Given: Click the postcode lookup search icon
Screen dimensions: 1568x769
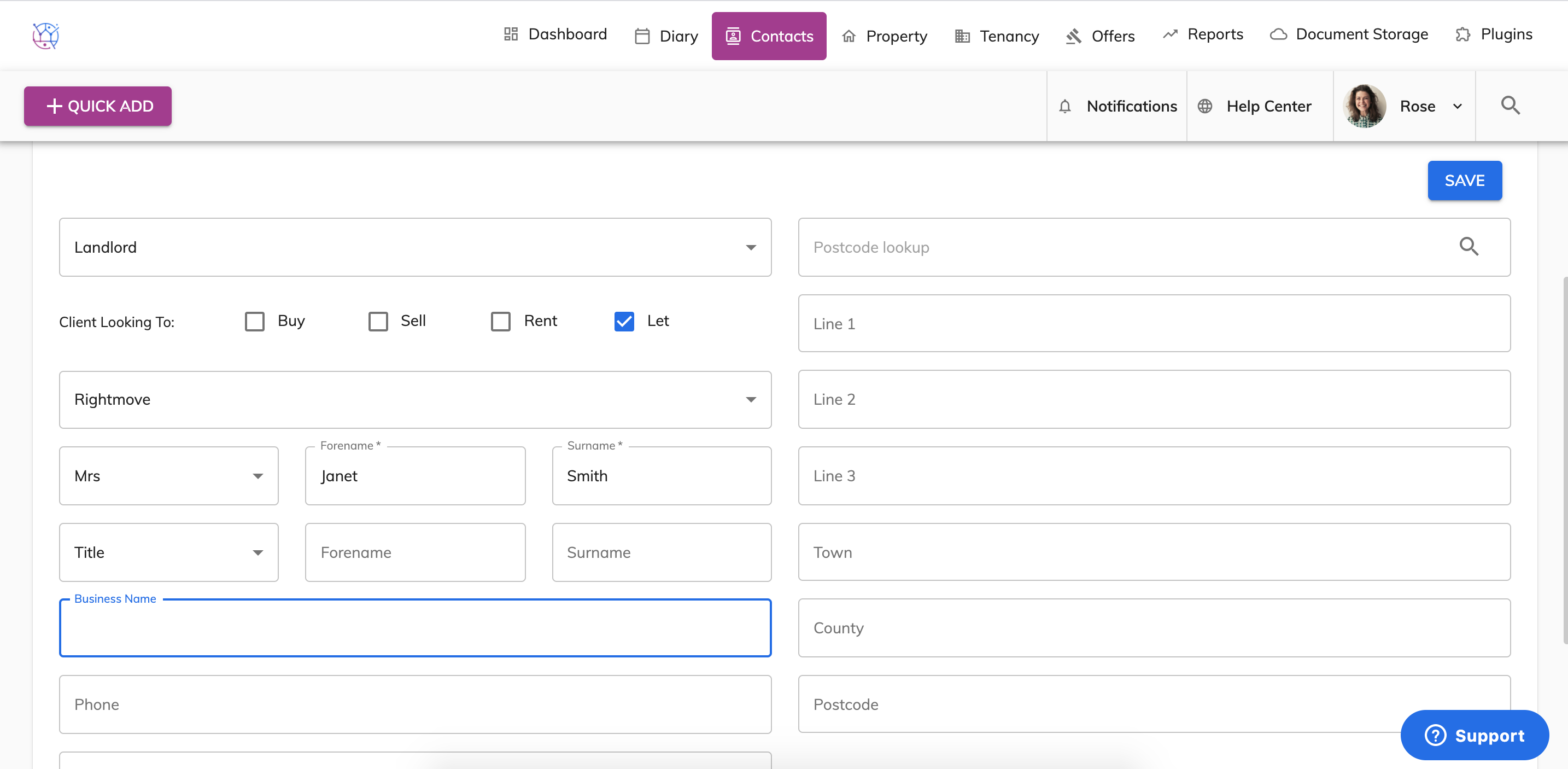Looking at the screenshot, I should click(x=1469, y=247).
